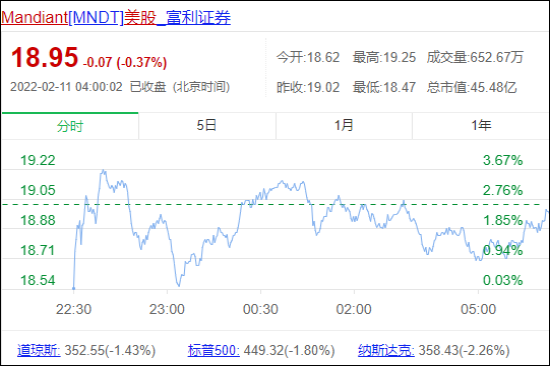Click the 2.76% percentage axis label
This screenshot has height=366, width=550.
pos(503,190)
